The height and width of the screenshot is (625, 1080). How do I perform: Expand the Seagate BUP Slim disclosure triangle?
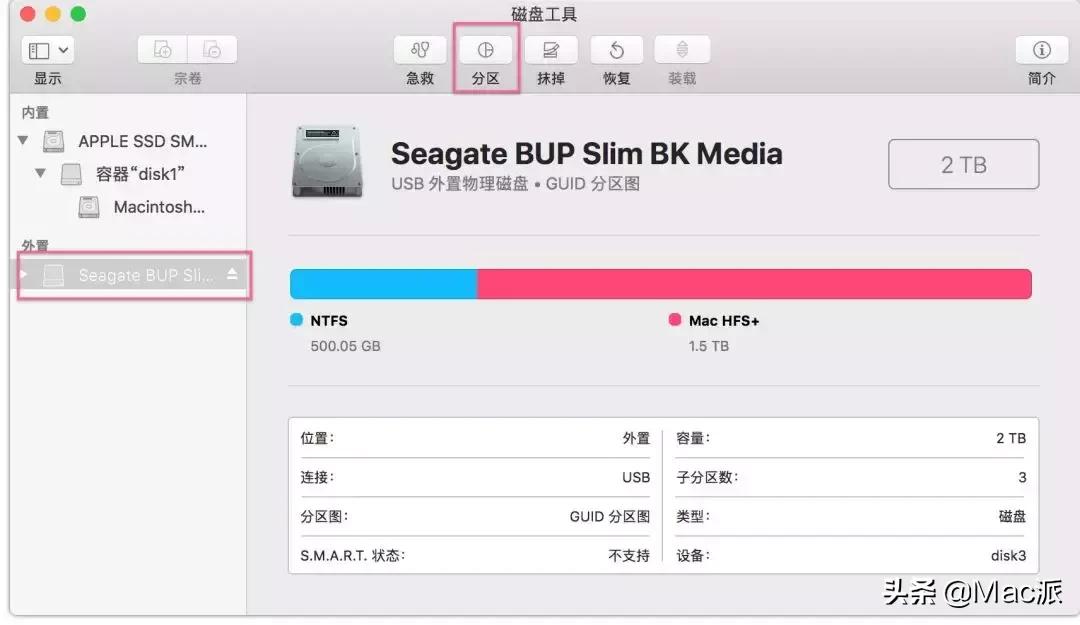24,274
